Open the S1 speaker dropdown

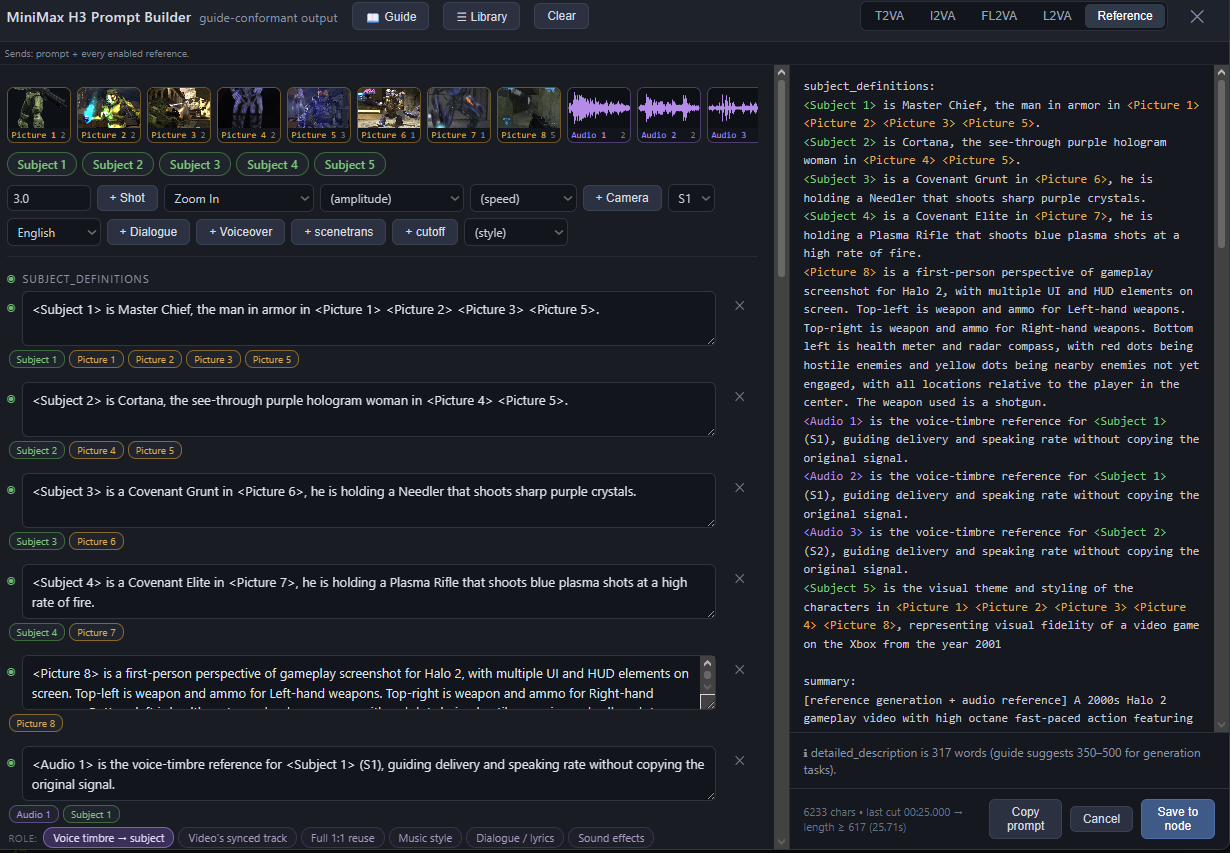click(x=691, y=198)
